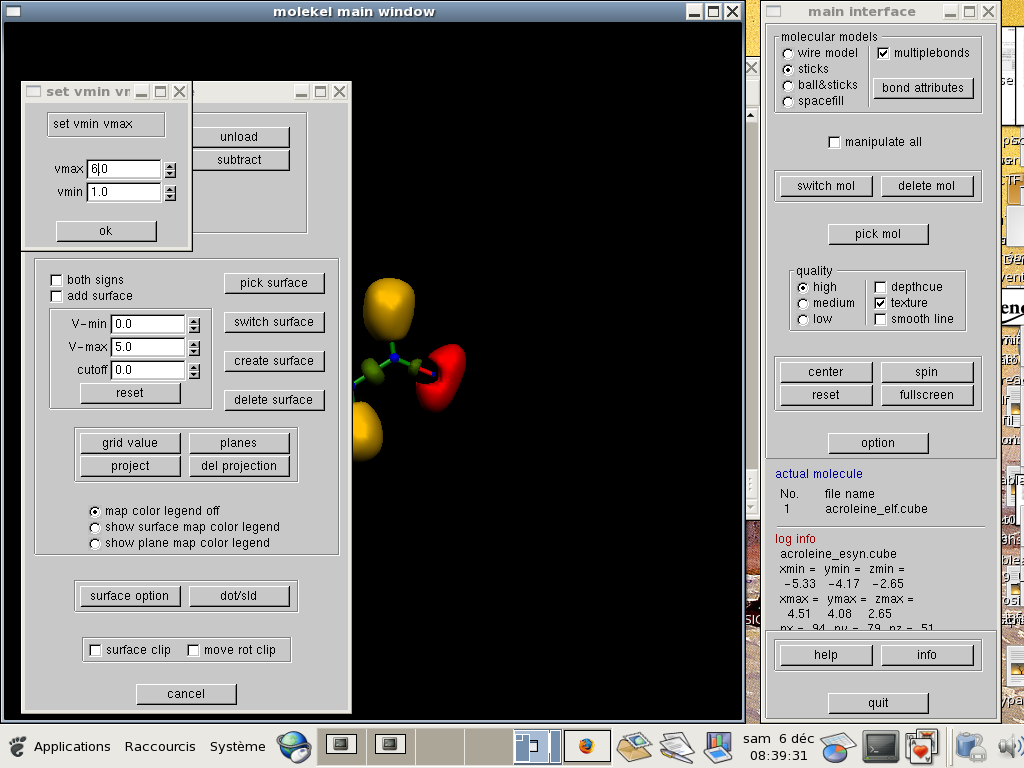This screenshot has height=768, width=1024.
Task: Click the cutoff input field
Action: (x=148, y=370)
